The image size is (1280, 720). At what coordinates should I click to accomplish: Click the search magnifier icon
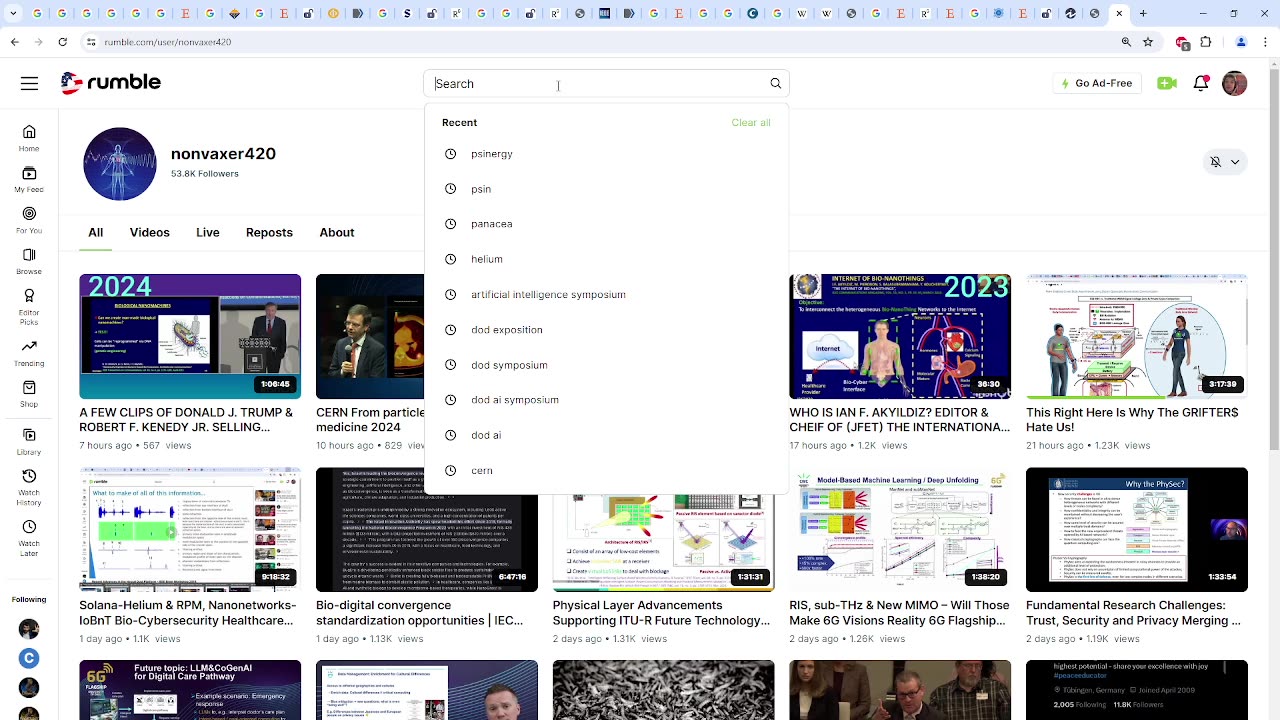pyautogui.click(x=775, y=84)
